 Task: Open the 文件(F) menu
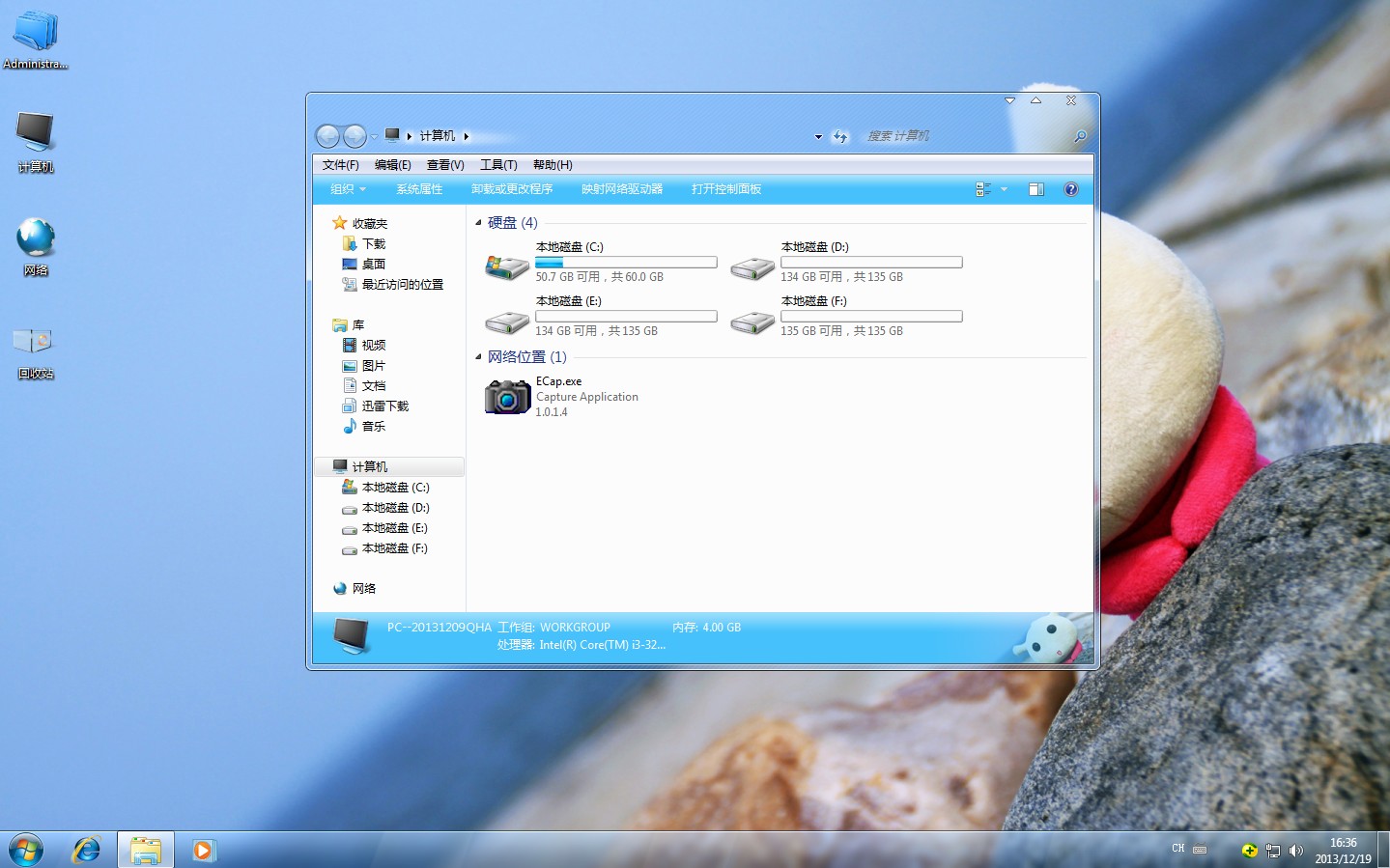click(340, 165)
